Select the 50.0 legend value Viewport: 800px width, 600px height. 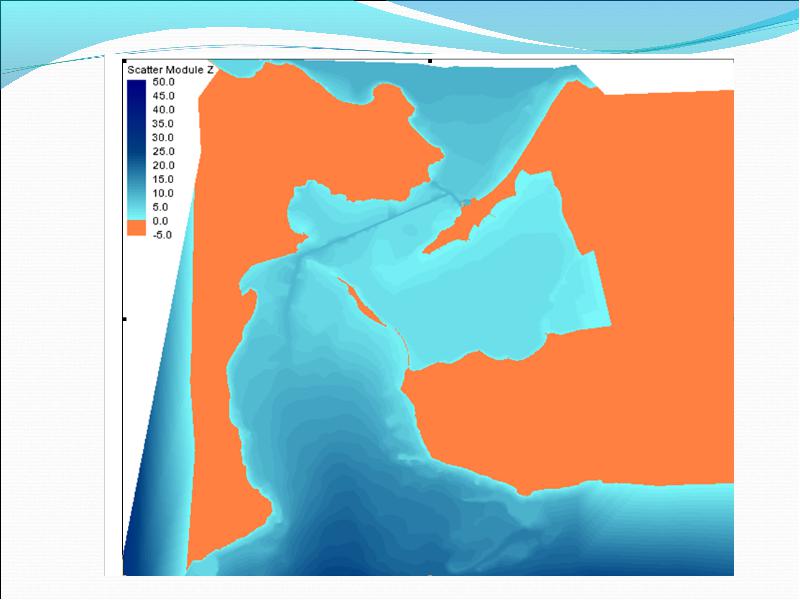tap(163, 82)
